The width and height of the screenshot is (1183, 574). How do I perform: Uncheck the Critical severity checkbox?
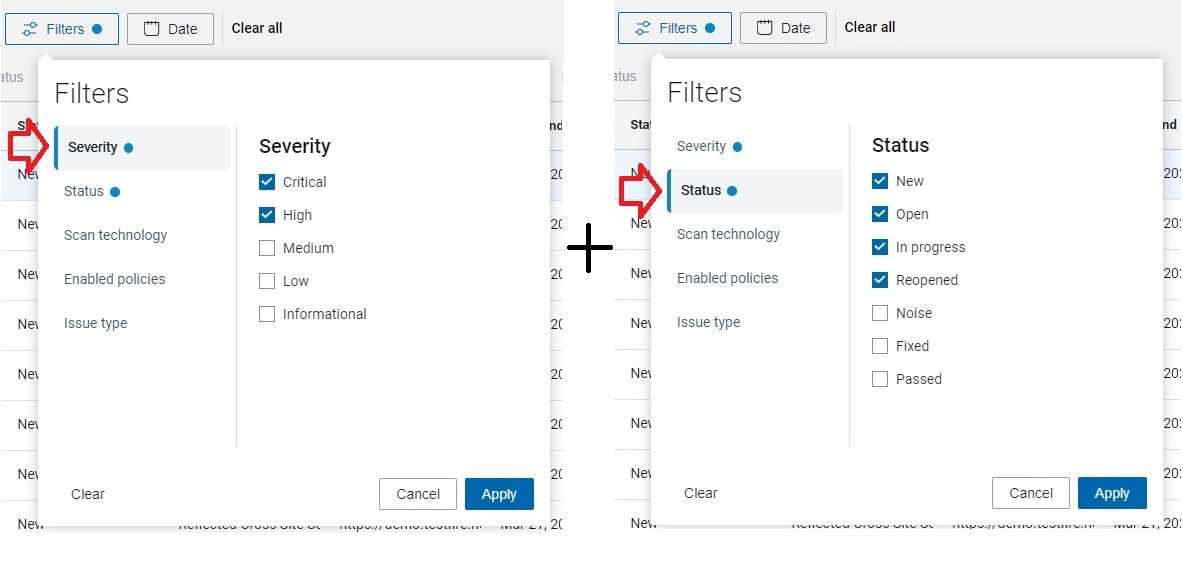(x=267, y=182)
